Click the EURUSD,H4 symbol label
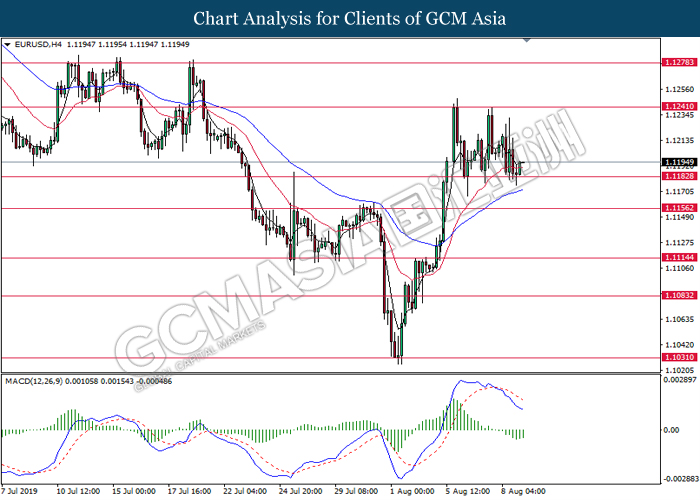The image size is (700, 500). [38, 45]
